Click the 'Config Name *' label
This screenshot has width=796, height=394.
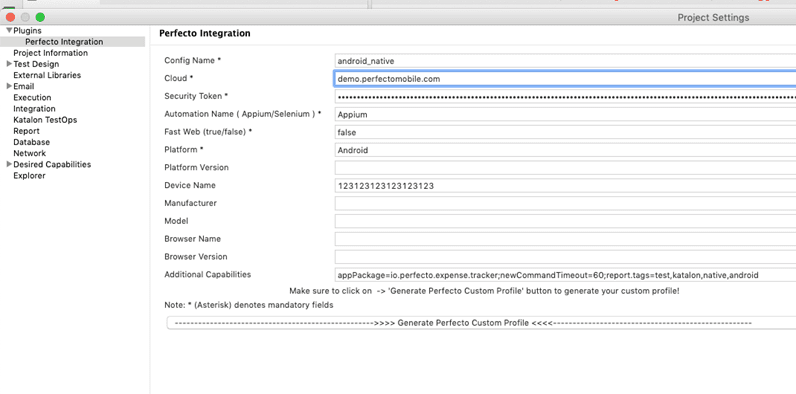192,60
